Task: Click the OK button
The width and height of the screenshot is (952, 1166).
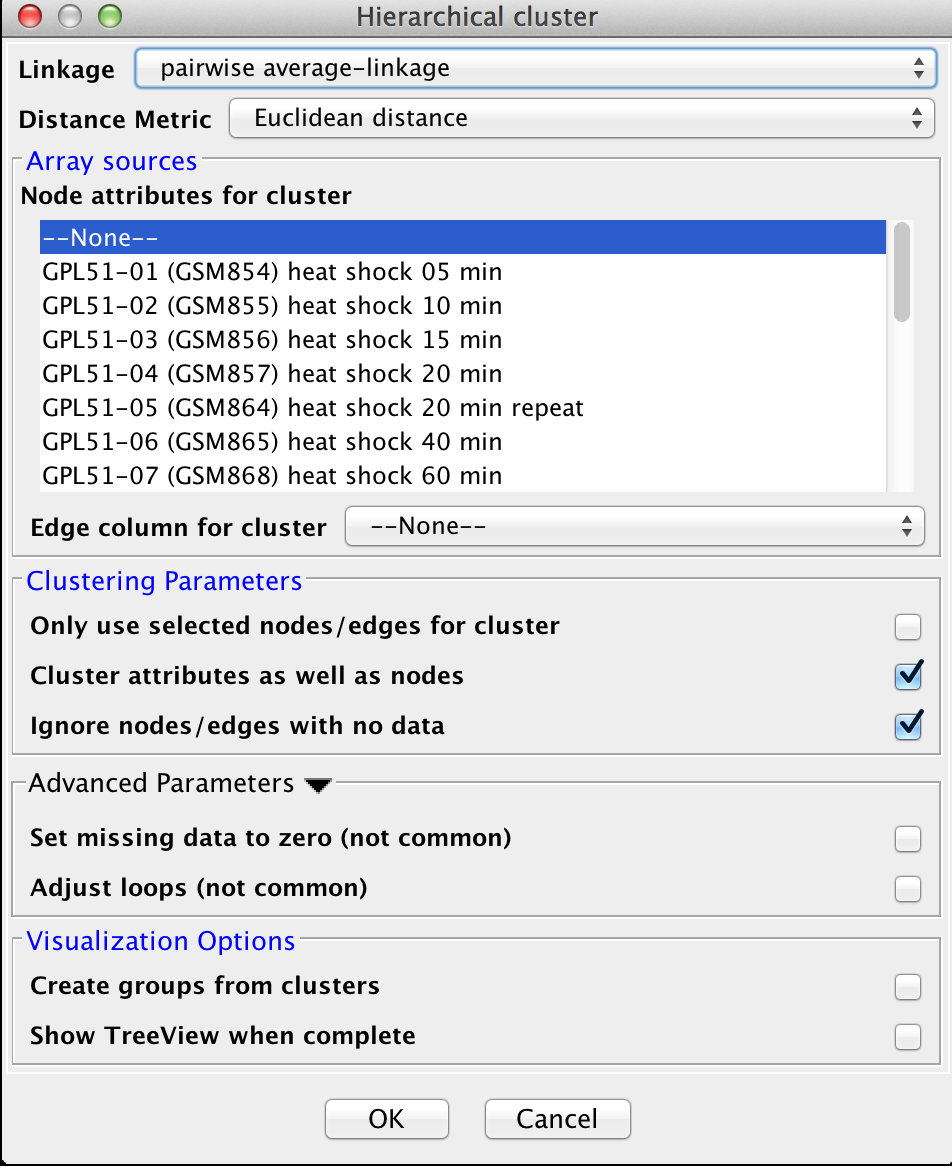Action: tap(387, 1118)
